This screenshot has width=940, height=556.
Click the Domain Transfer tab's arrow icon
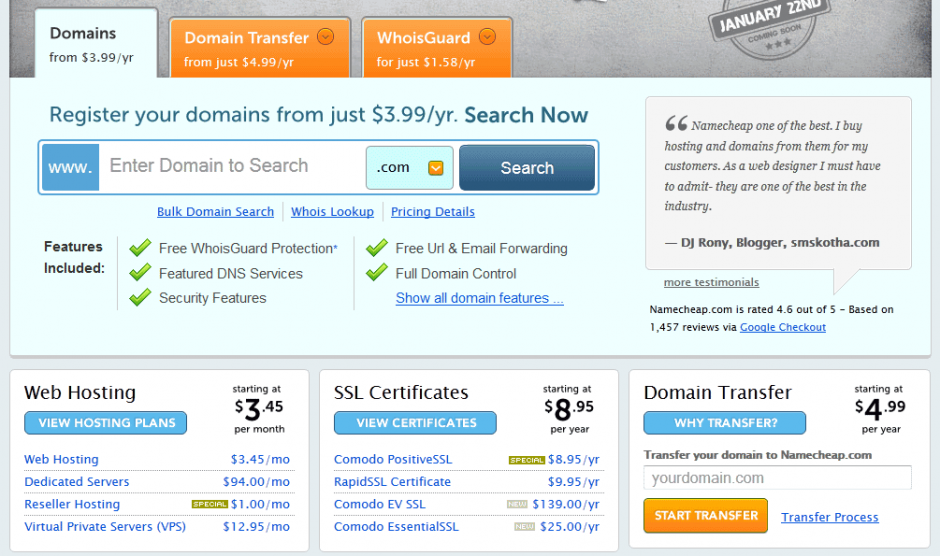pyautogui.click(x=326, y=37)
